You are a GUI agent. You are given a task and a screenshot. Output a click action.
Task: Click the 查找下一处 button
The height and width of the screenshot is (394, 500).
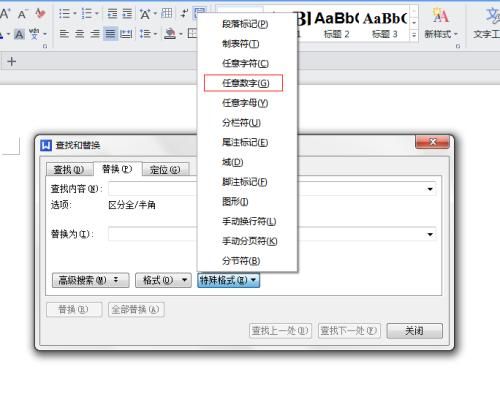point(349,331)
